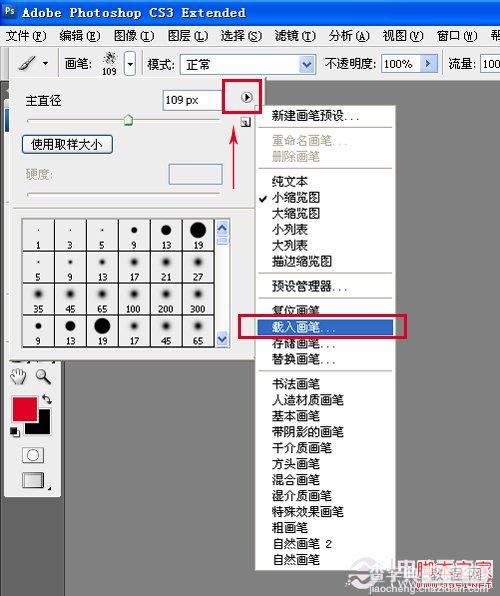Select the Hand tool

(18, 376)
